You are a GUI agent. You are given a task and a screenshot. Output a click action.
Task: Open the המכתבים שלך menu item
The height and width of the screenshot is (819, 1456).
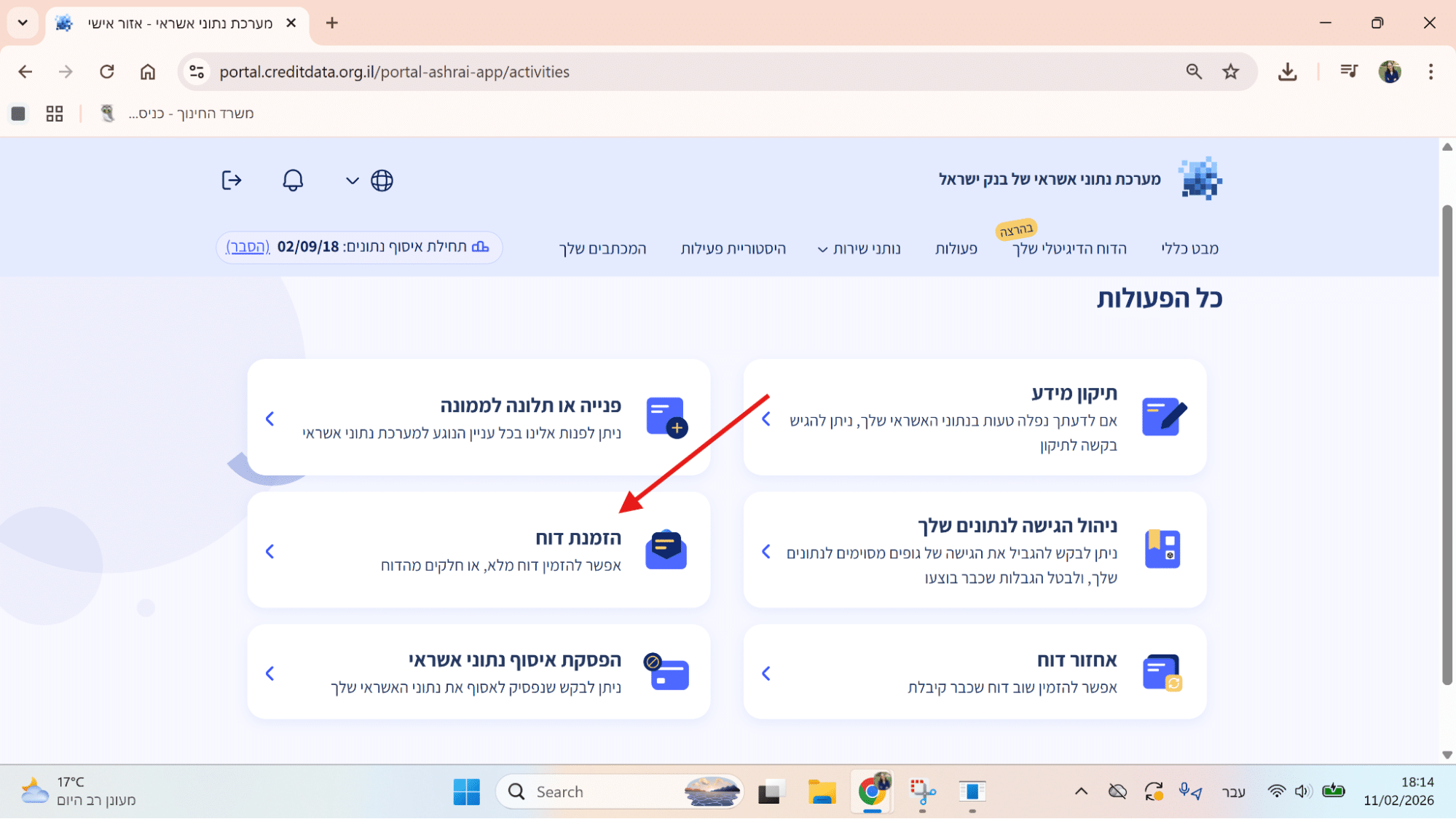[602, 249]
